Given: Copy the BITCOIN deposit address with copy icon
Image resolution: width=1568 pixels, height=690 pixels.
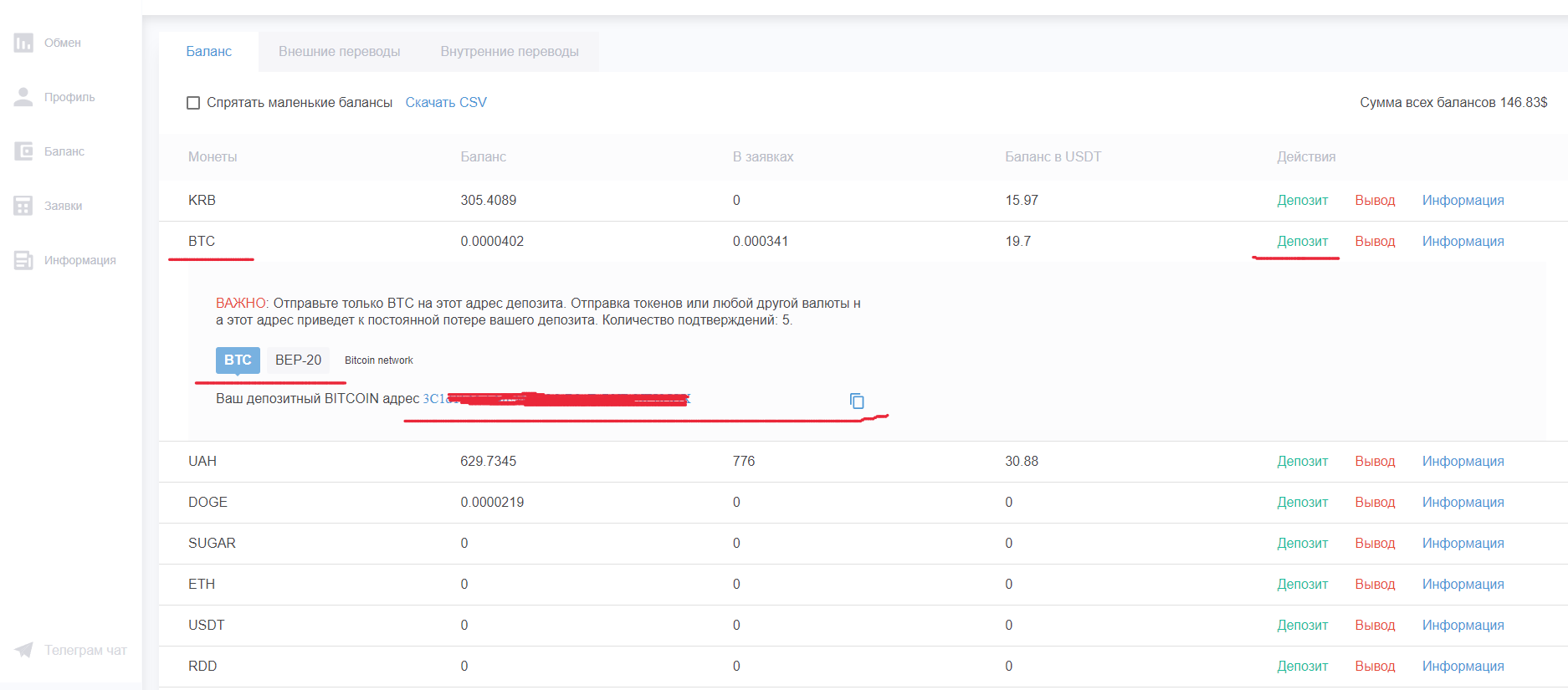Looking at the screenshot, I should 857,401.
